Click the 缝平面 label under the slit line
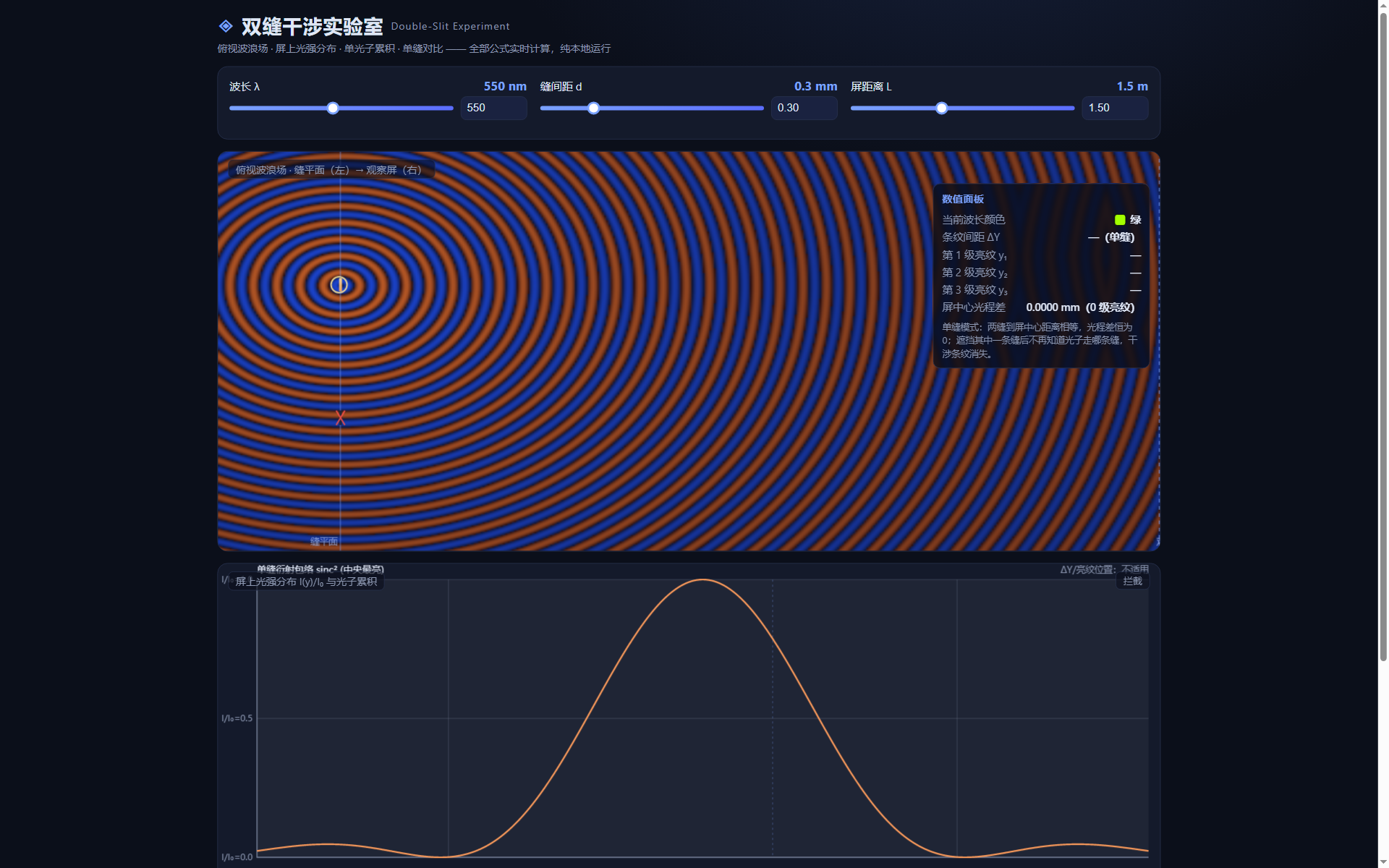The image size is (1389, 868). click(x=323, y=542)
